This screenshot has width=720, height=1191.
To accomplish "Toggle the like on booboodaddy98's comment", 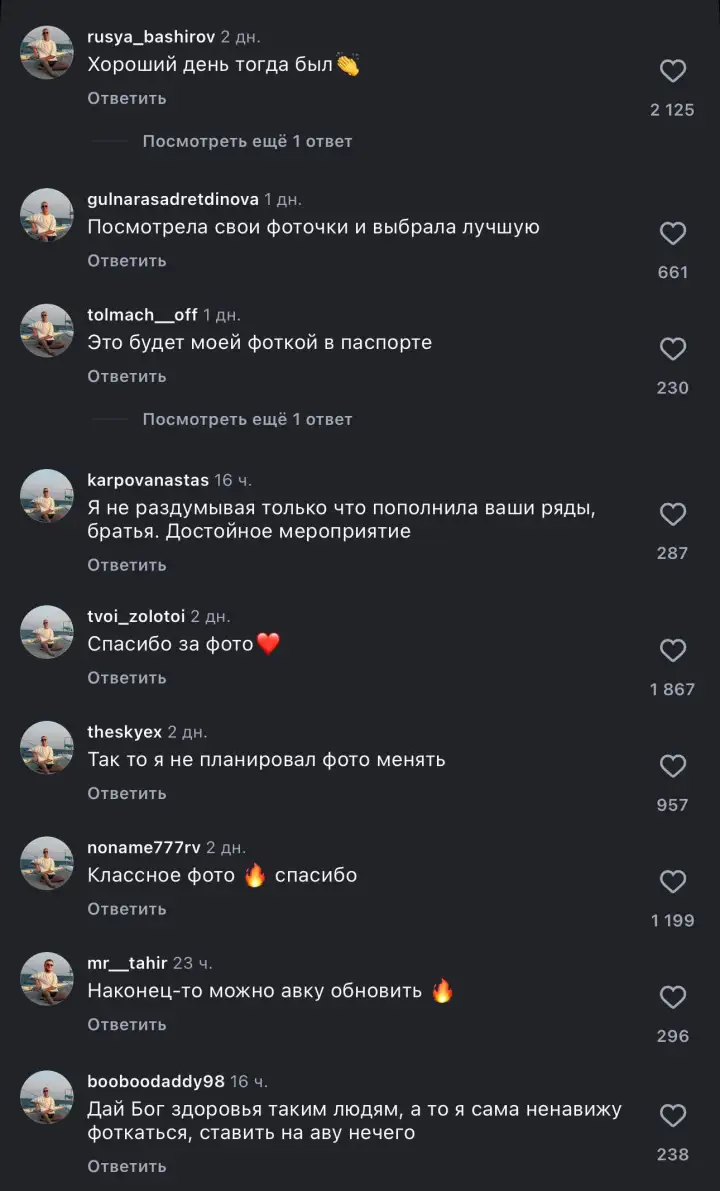I will pyautogui.click(x=672, y=1114).
